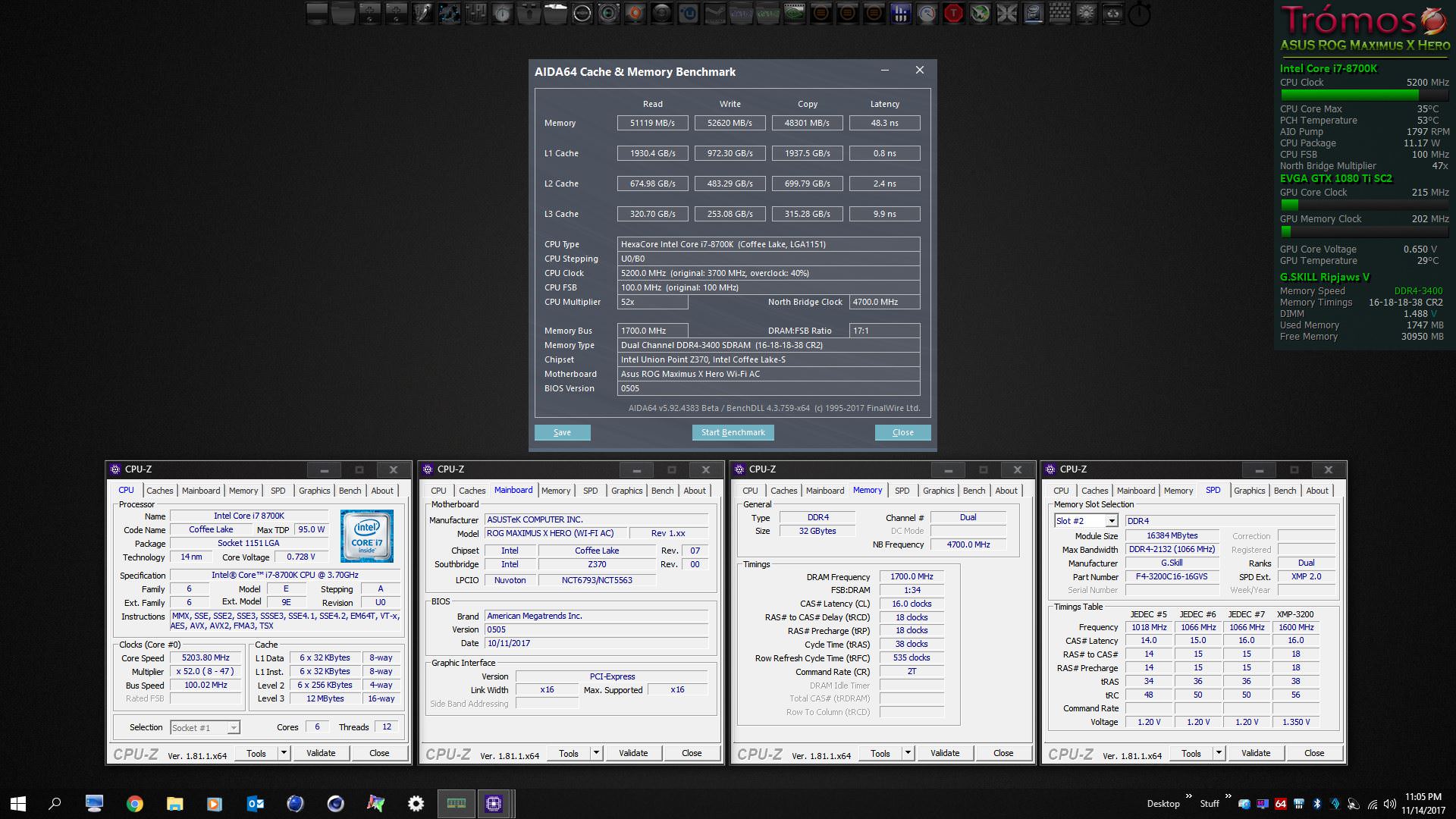Image resolution: width=1456 pixels, height=819 pixels.
Task: Click the Stuff toolbar label in the taskbar
Action: [1210, 804]
